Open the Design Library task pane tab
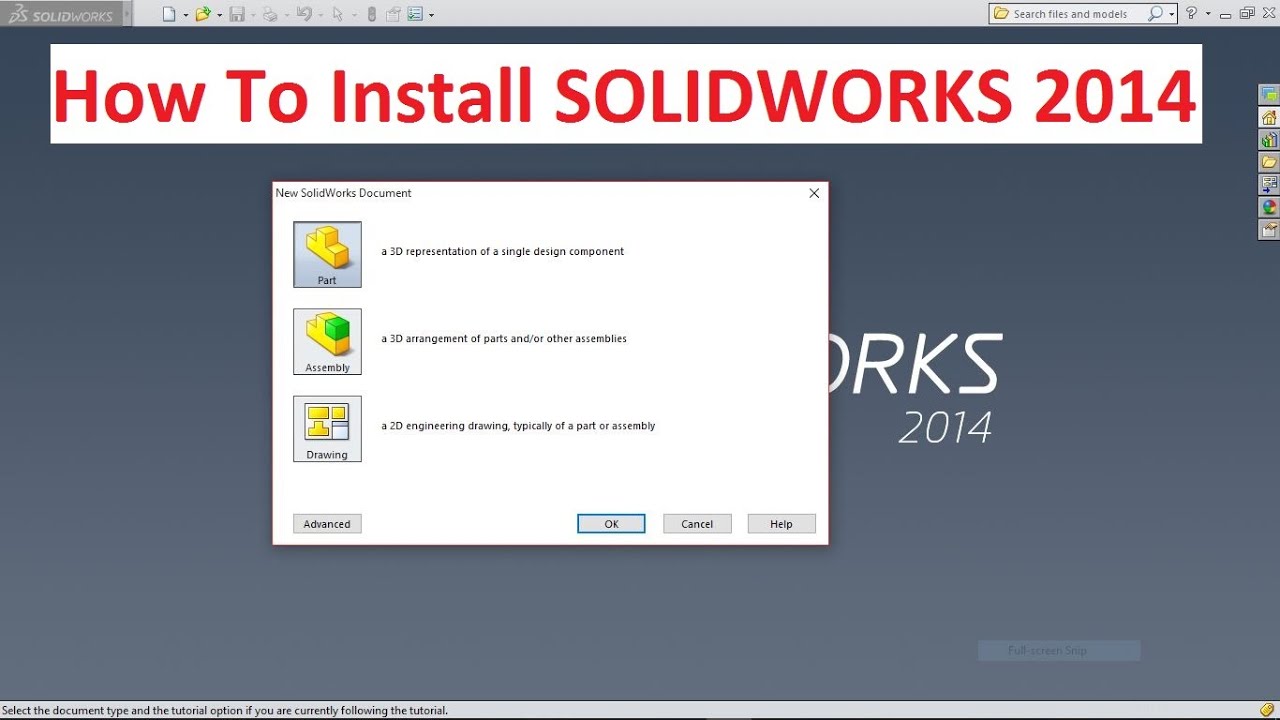Screen dimensions: 1280x720 [x=1269, y=140]
